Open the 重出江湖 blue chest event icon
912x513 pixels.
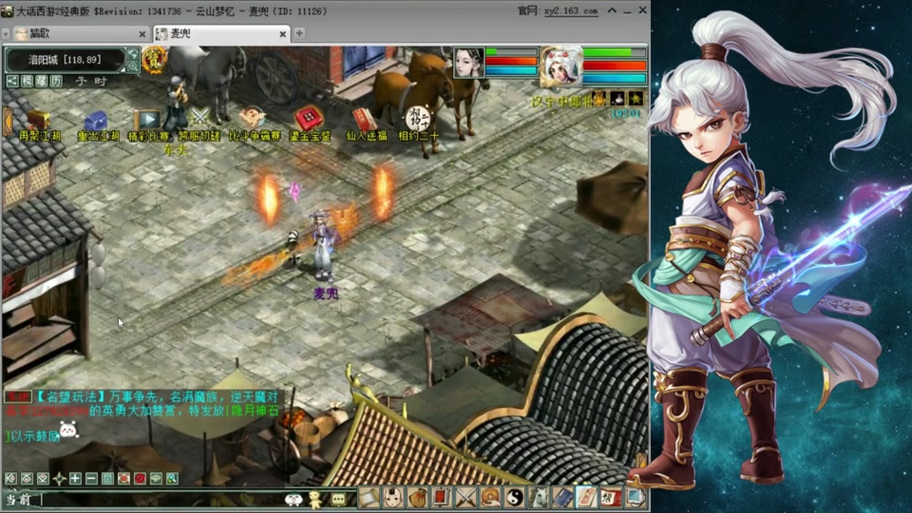[97, 122]
